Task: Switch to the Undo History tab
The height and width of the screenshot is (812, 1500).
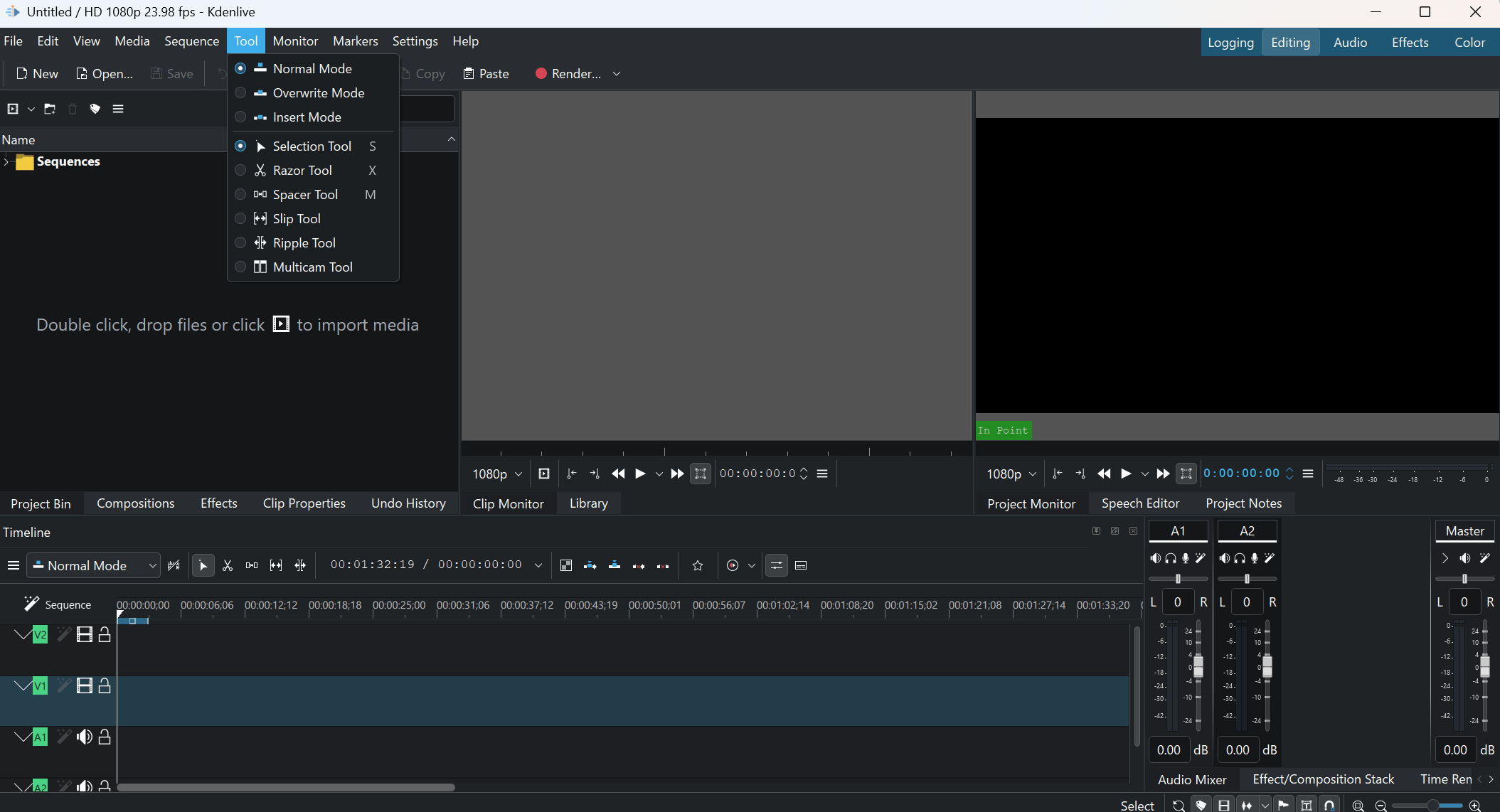Action: (408, 503)
